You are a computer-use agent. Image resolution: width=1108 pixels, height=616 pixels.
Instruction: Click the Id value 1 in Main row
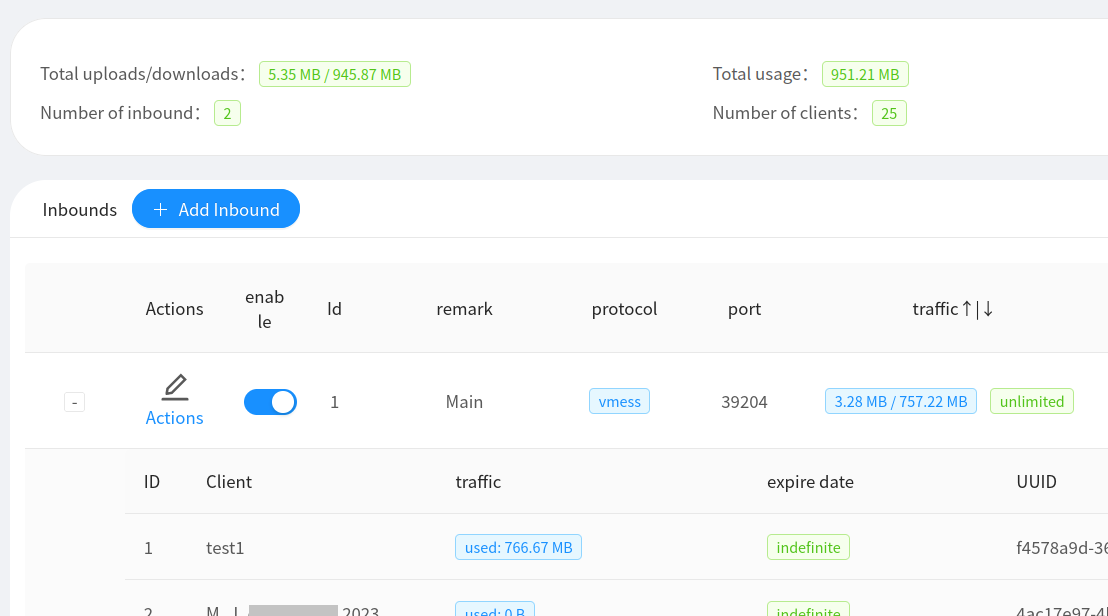click(x=334, y=402)
